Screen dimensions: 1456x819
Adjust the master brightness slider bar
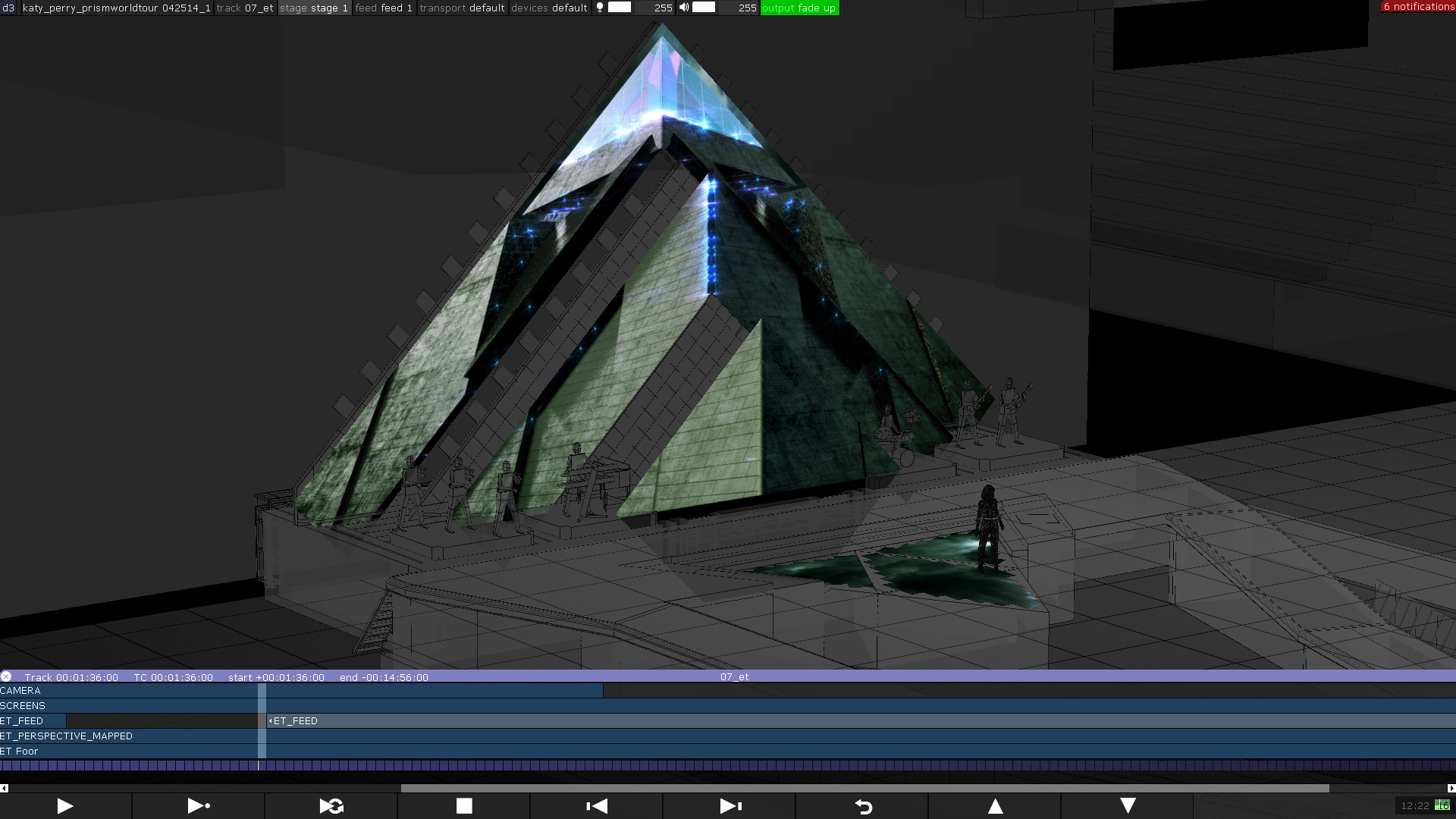tap(620, 8)
